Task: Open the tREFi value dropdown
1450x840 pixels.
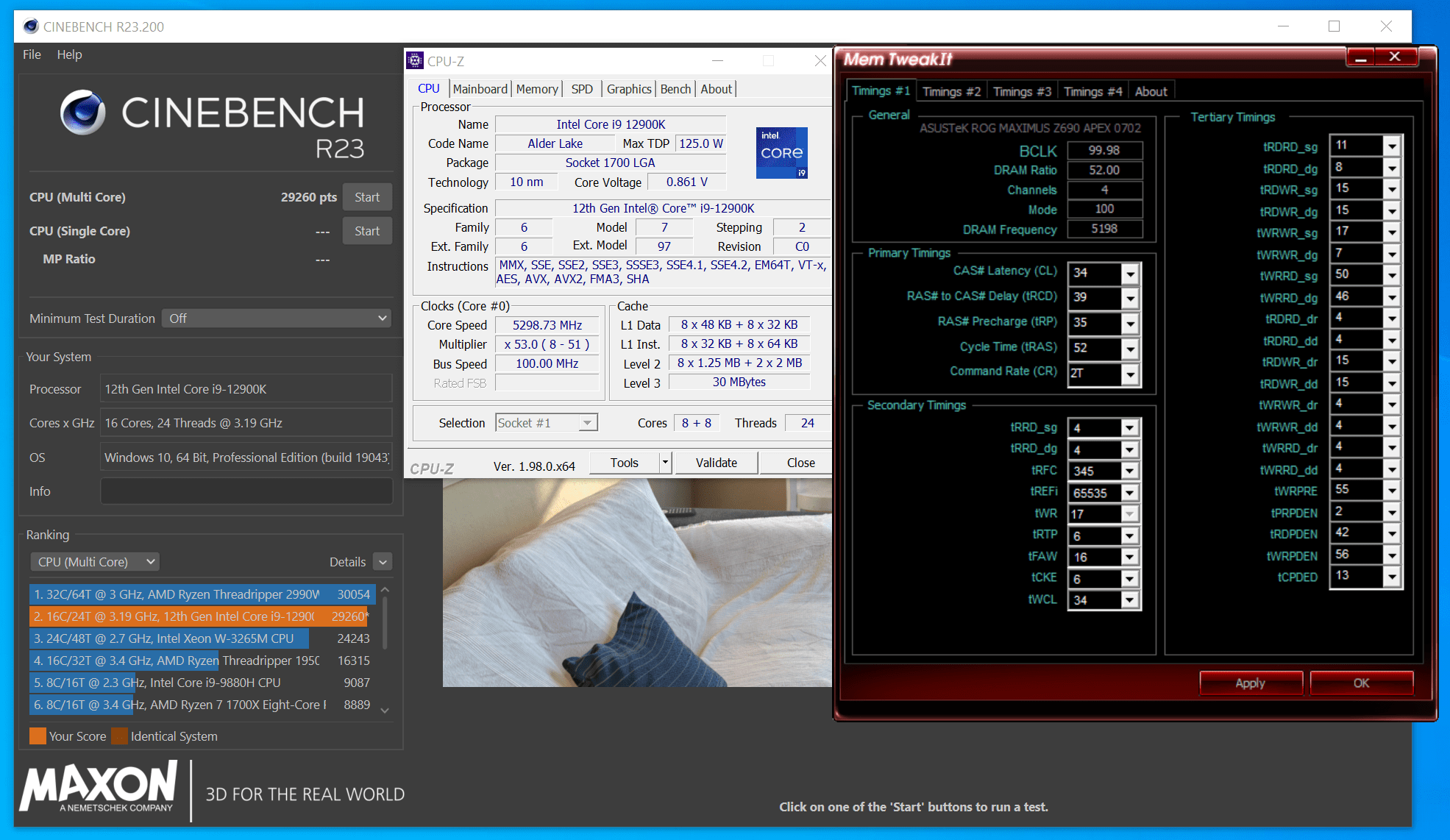Action: click(1130, 493)
